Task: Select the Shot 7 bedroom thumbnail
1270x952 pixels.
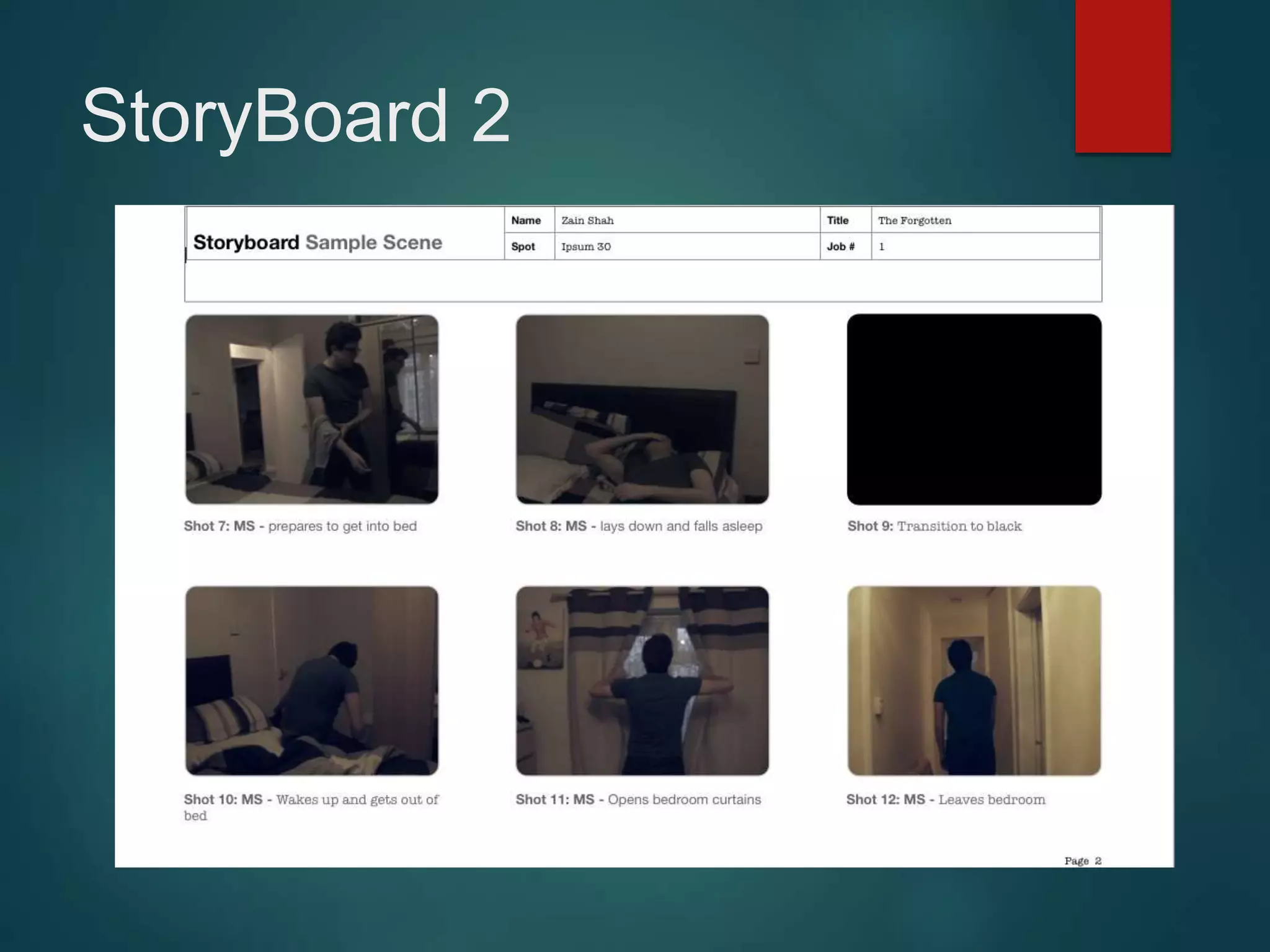Action: tap(312, 409)
